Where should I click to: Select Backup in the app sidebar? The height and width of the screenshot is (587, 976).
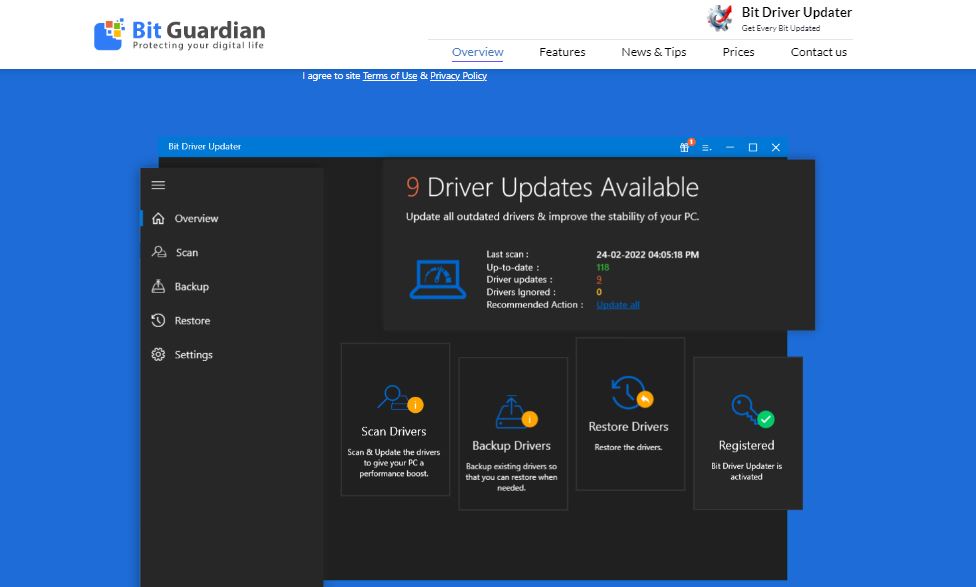coord(192,286)
